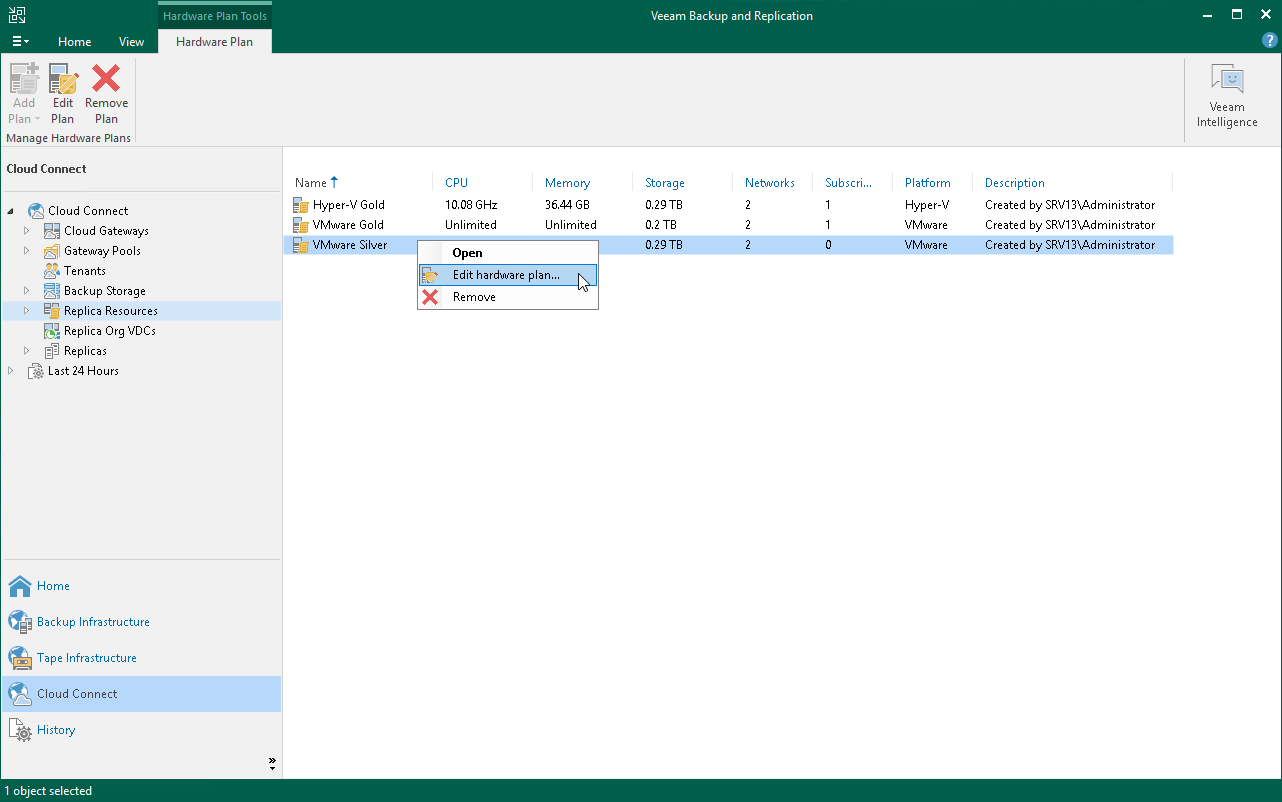This screenshot has height=802, width=1282.
Task: Switch to the Home ribbon tab
Action: [x=75, y=42]
